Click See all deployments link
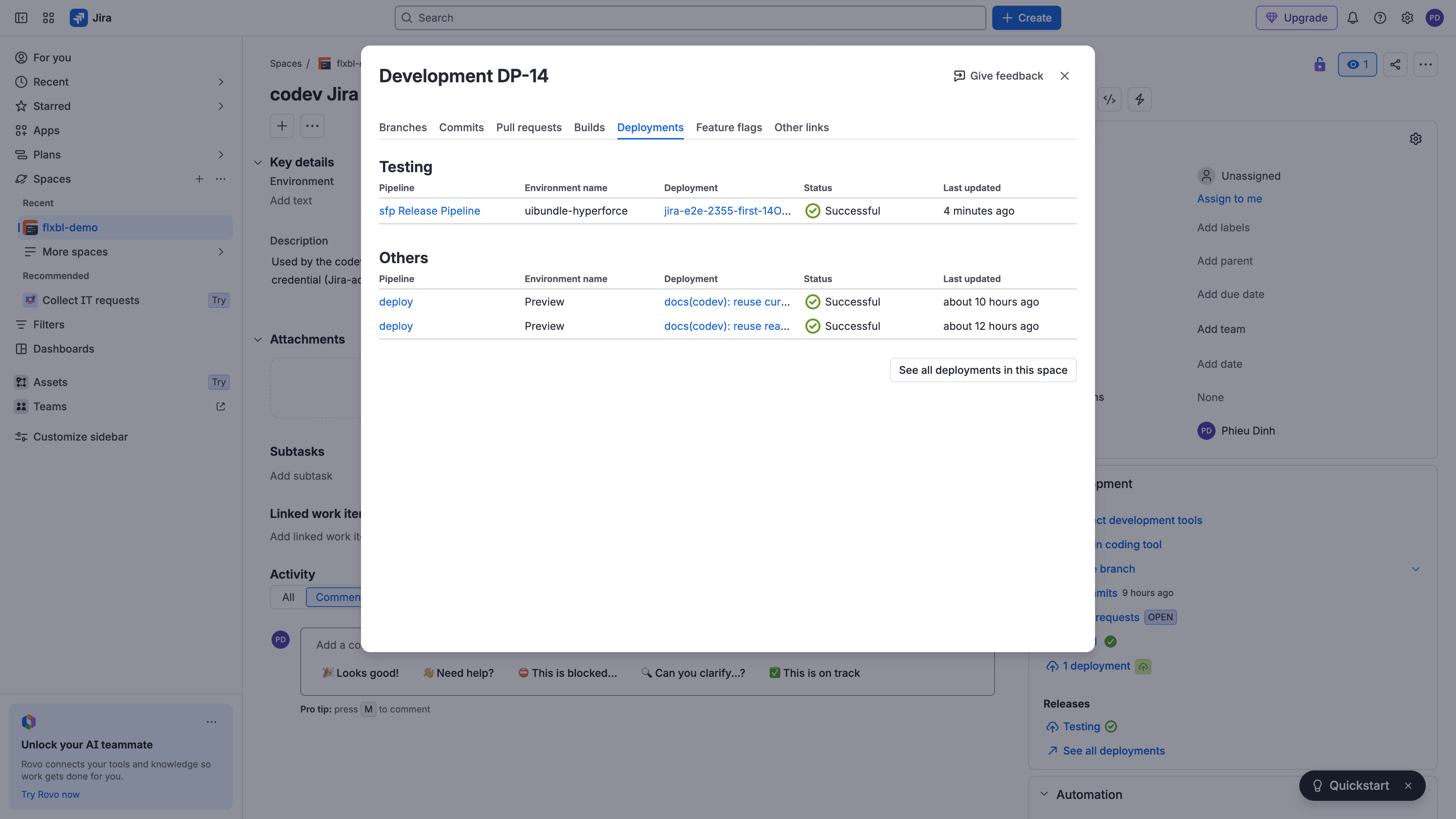The image size is (1456, 819). pyautogui.click(x=1114, y=751)
